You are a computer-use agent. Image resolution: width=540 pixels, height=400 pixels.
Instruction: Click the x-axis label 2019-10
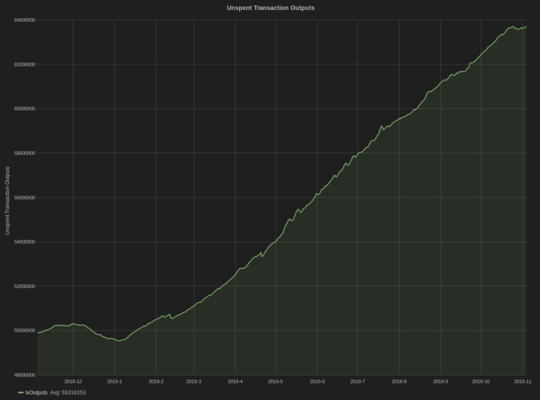pos(480,381)
